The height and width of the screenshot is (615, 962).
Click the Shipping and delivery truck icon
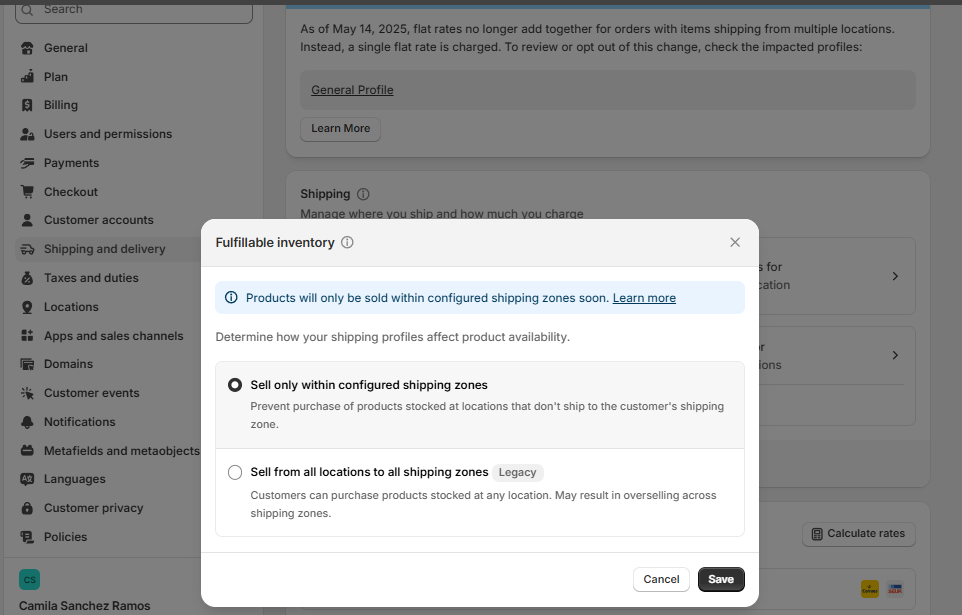[27, 249]
